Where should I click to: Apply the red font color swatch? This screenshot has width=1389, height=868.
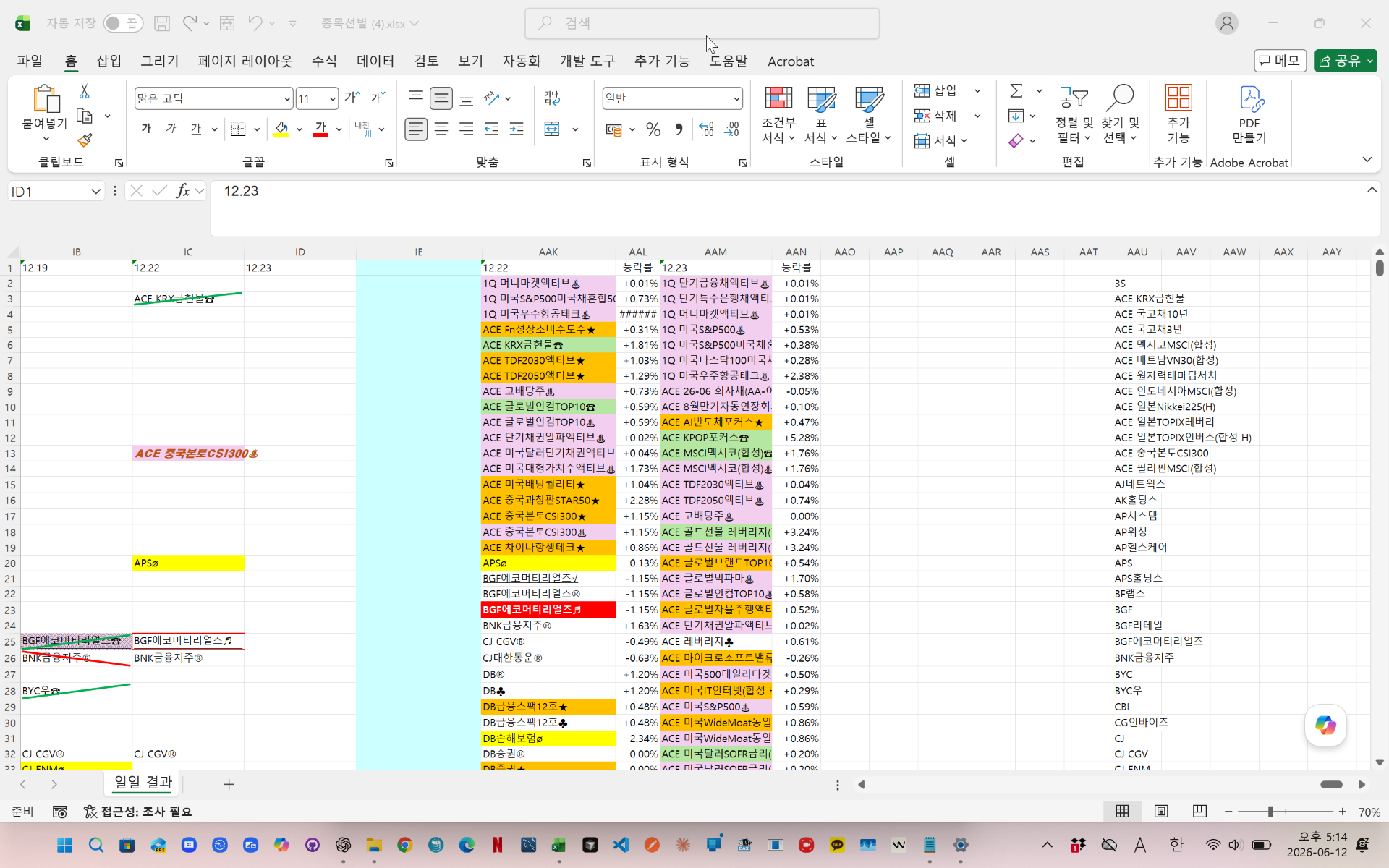(321, 129)
